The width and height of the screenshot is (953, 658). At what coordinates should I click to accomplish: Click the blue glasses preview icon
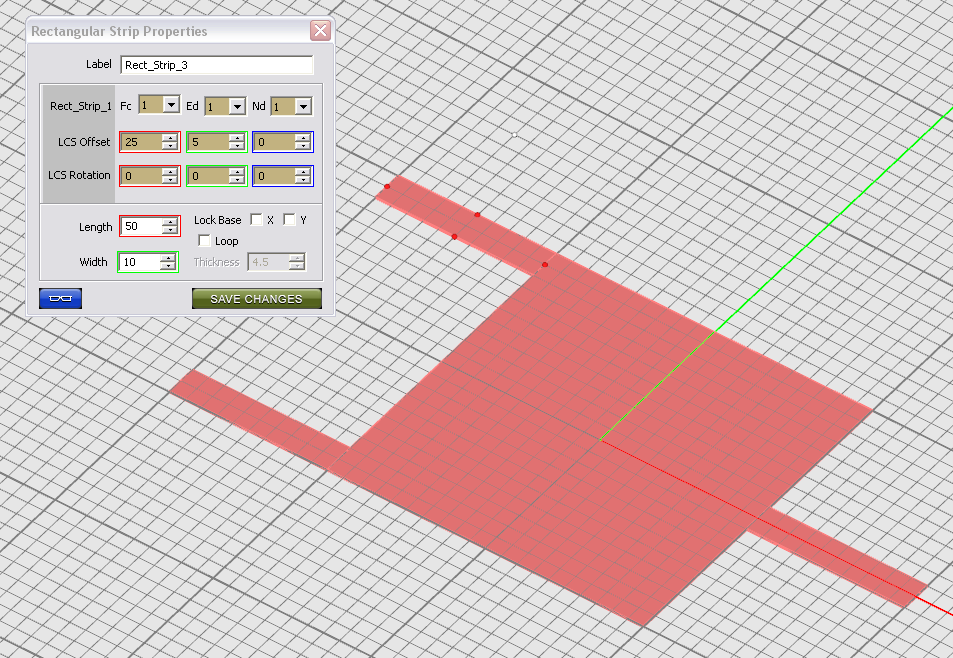(x=60, y=298)
